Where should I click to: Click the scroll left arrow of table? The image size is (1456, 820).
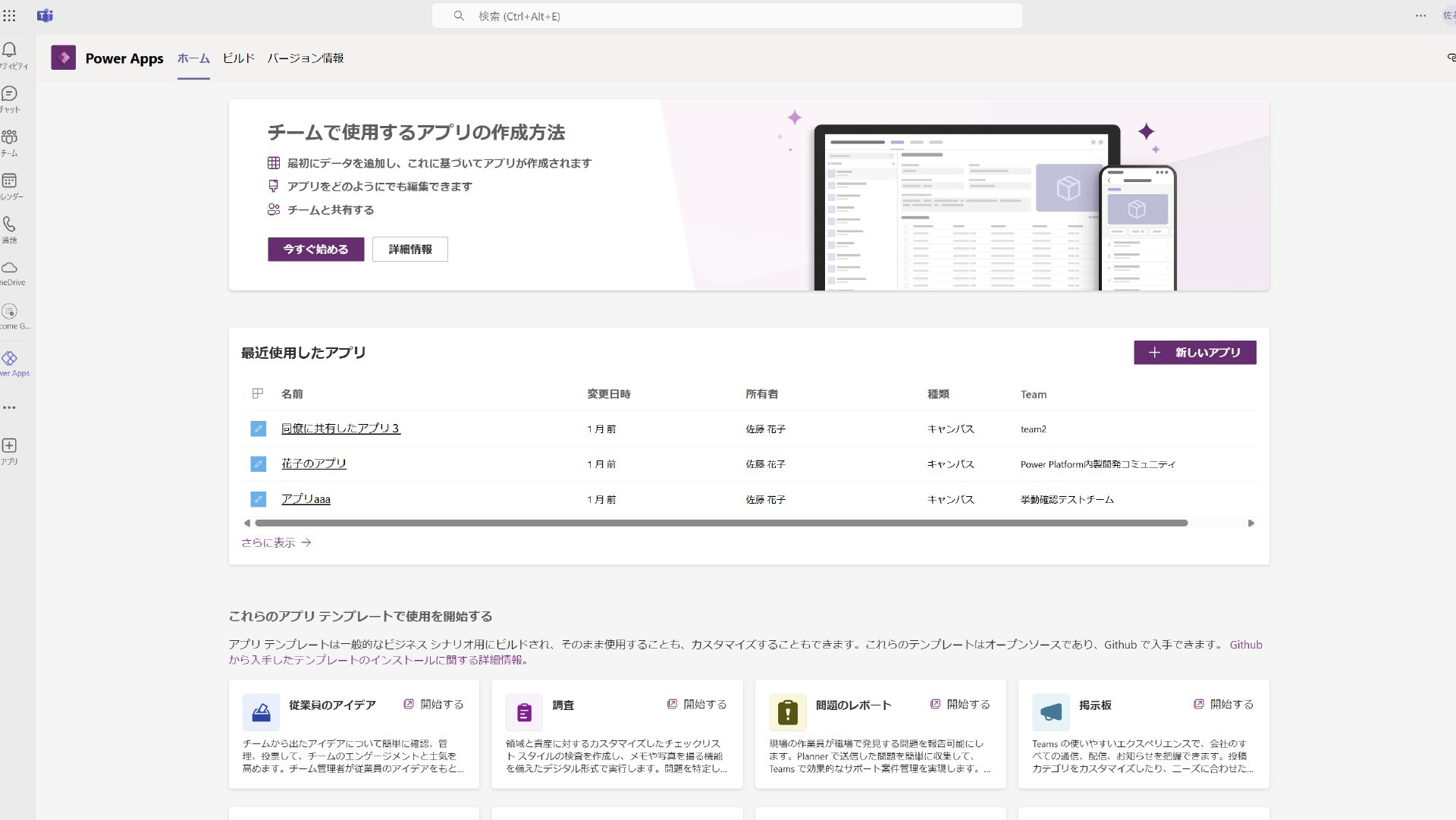(x=246, y=523)
